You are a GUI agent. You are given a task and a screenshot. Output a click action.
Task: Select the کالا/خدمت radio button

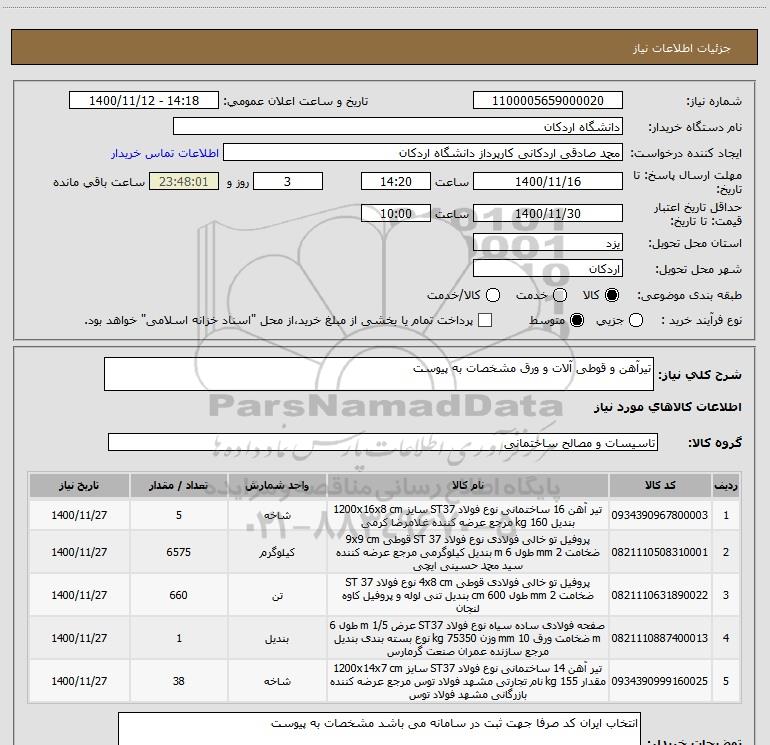click(x=493, y=295)
